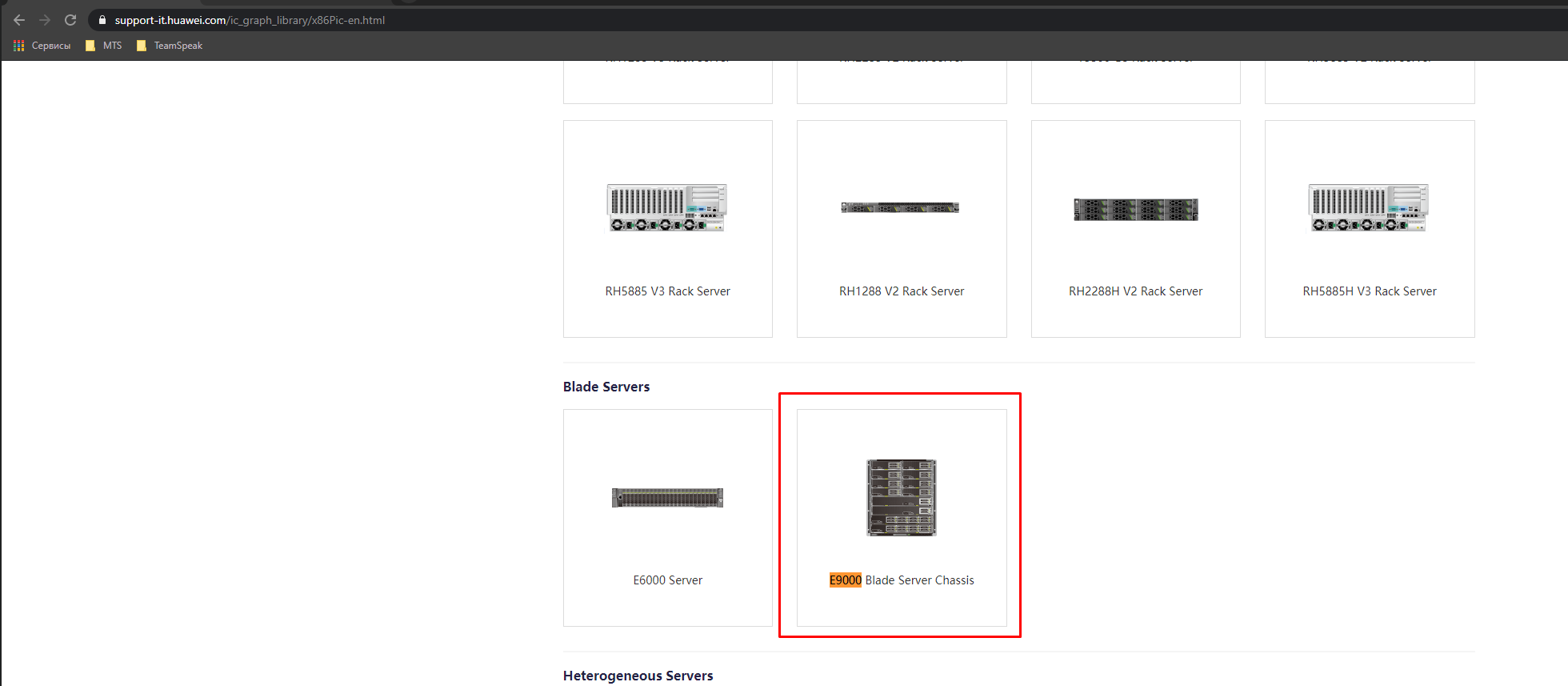Click the RH5885H V3 Rack Server image
The width and height of the screenshot is (1568, 686).
1369,208
